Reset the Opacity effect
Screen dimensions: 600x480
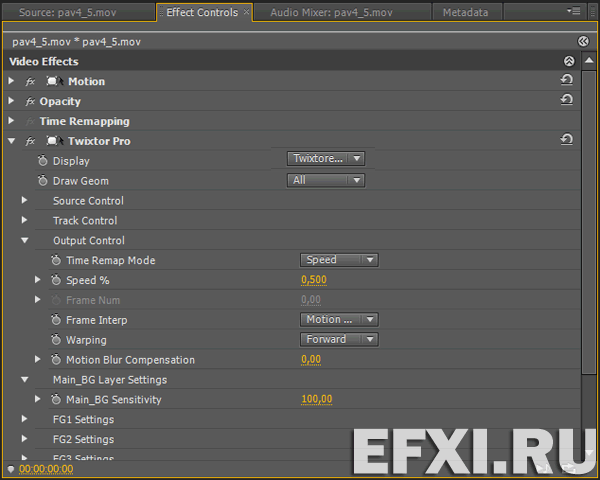567,100
